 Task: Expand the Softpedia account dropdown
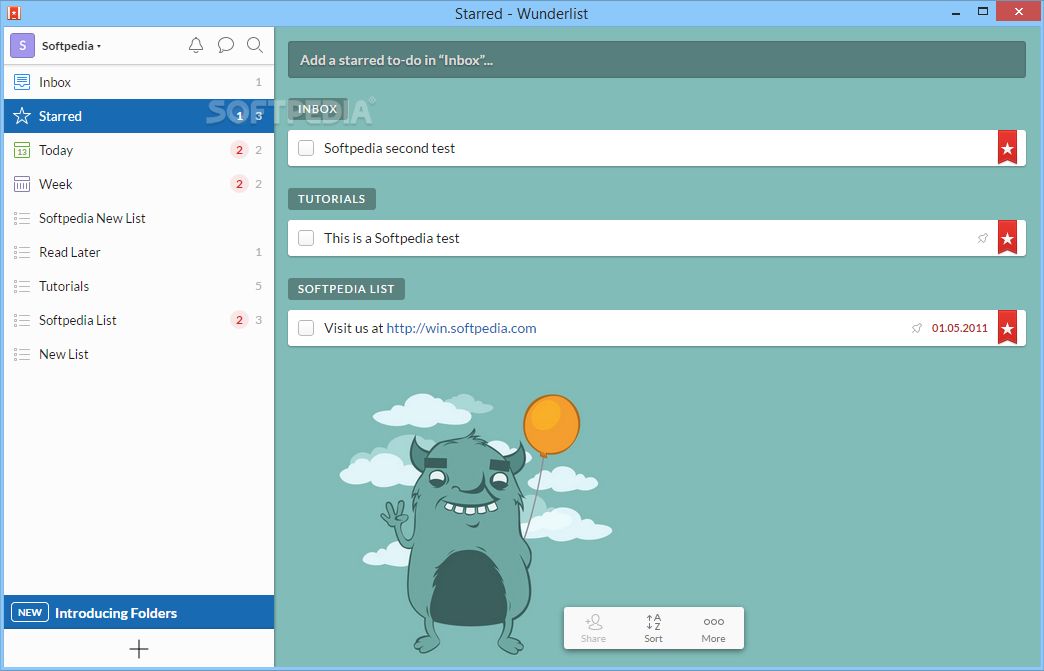pos(71,46)
